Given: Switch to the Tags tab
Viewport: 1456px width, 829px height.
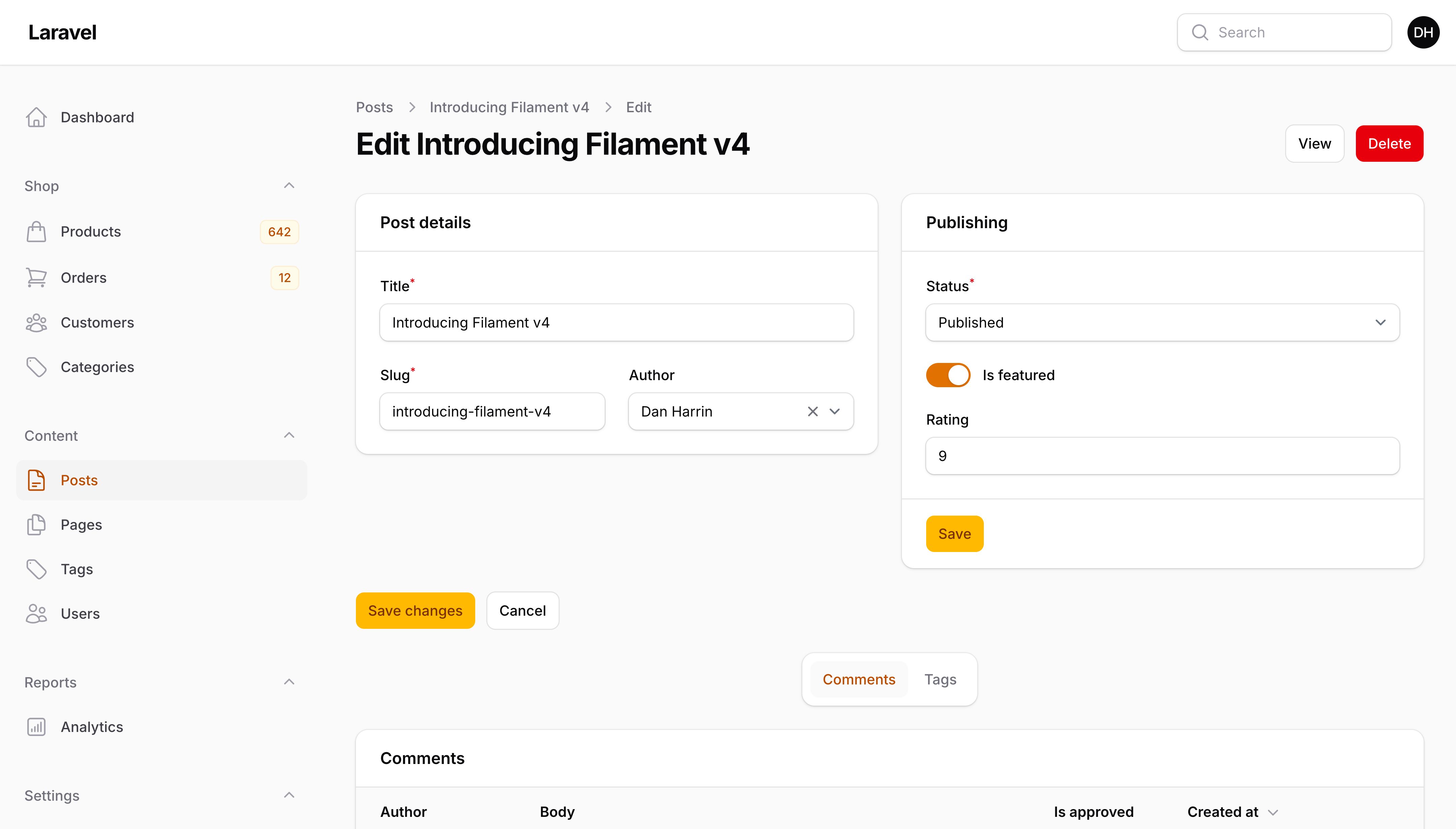Looking at the screenshot, I should 940,679.
